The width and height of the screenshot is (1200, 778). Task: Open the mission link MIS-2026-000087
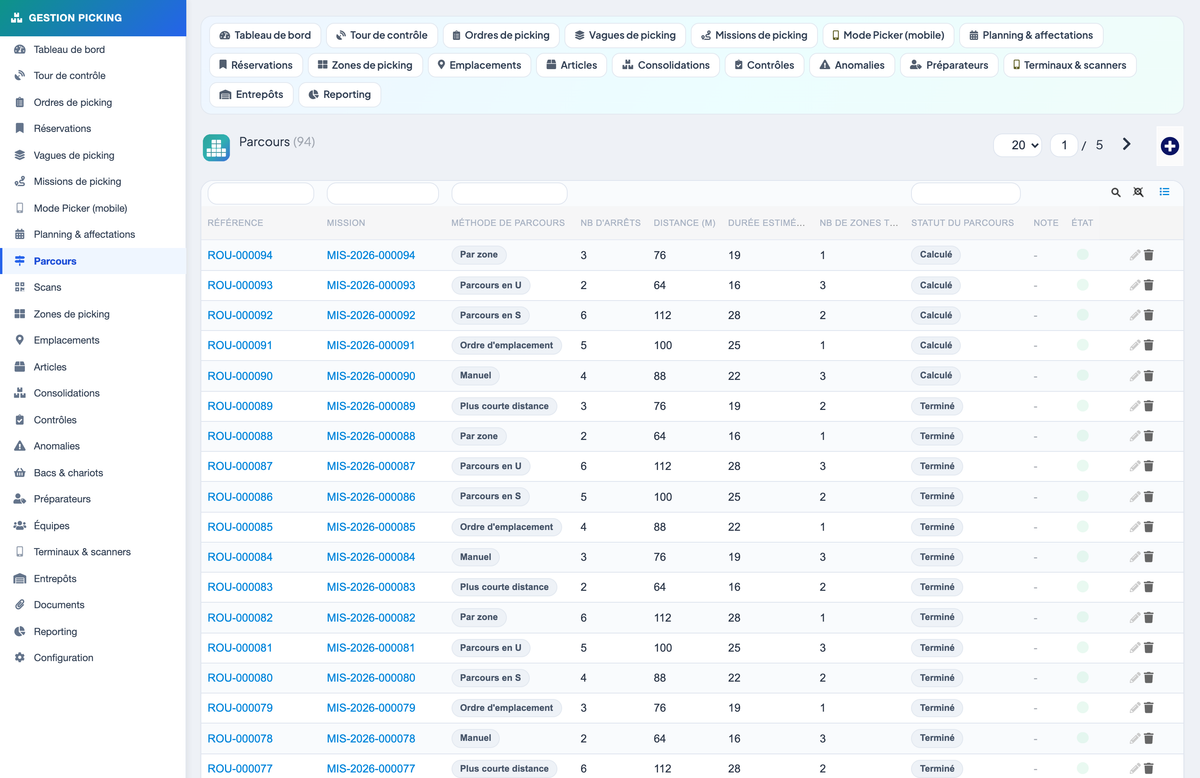click(x=371, y=466)
